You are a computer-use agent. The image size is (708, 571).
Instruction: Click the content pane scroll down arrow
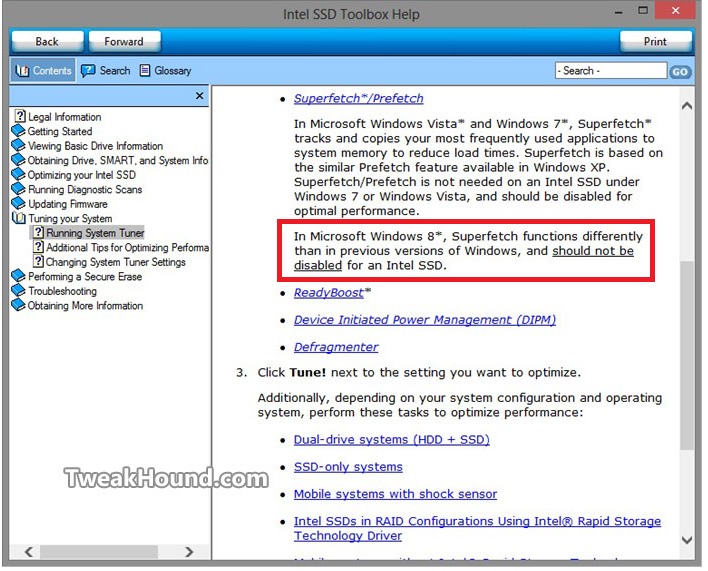tap(687, 540)
